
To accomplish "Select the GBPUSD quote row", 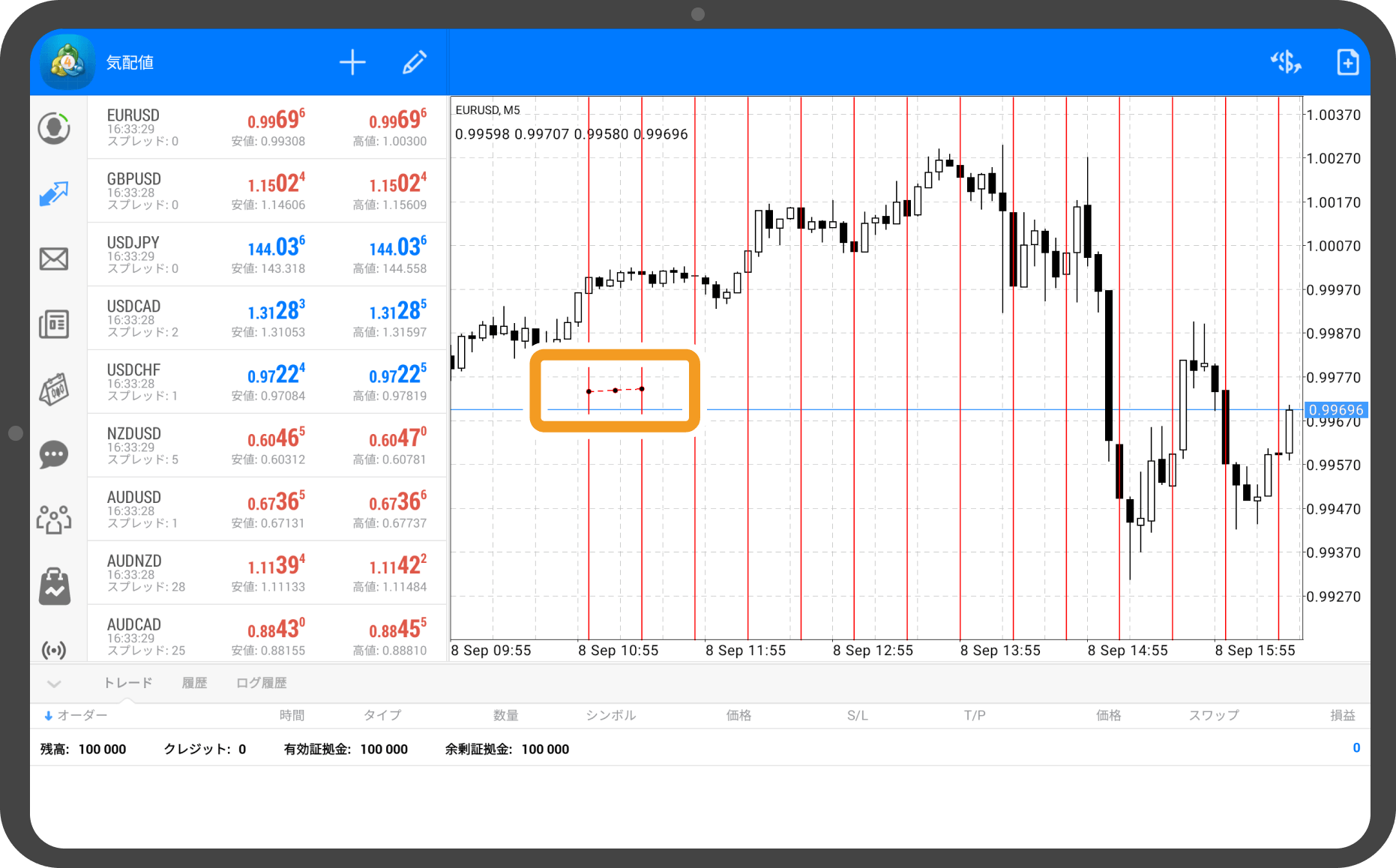I will click(266, 190).
